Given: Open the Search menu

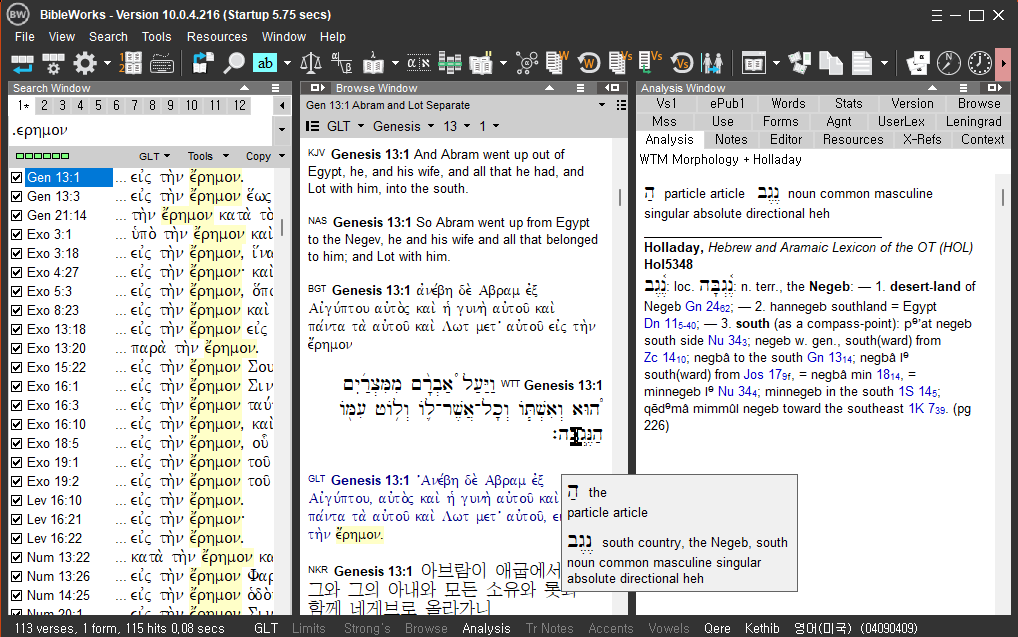Looking at the screenshot, I should [x=108, y=37].
